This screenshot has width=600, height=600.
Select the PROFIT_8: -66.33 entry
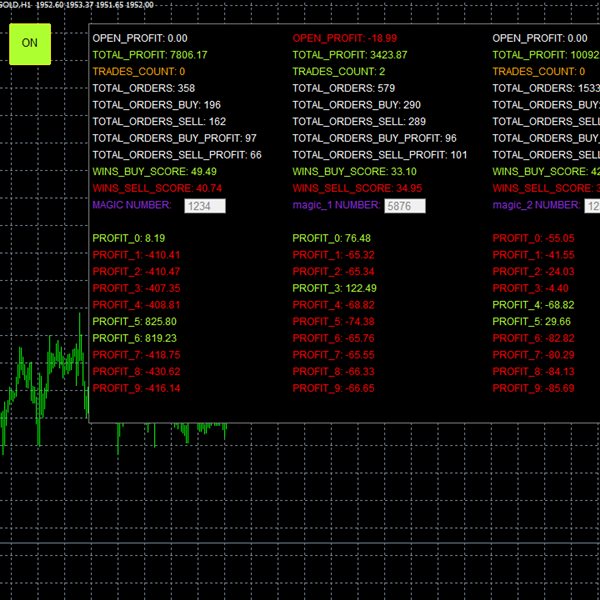point(333,371)
